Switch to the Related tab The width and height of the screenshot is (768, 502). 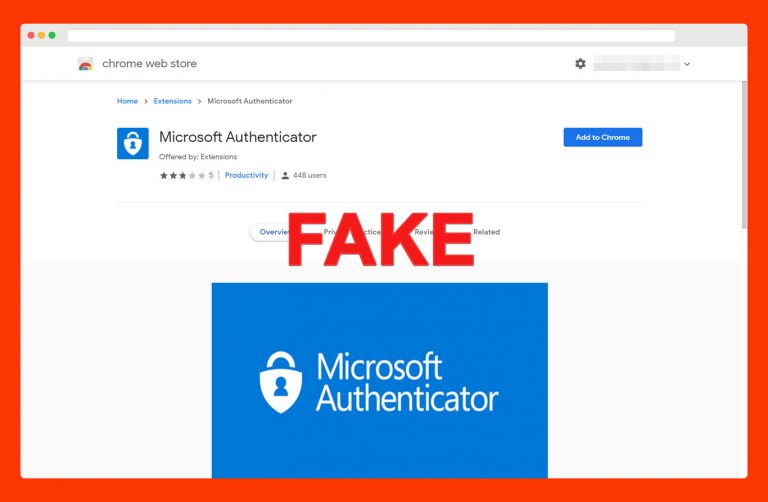[x=486, y=232]
